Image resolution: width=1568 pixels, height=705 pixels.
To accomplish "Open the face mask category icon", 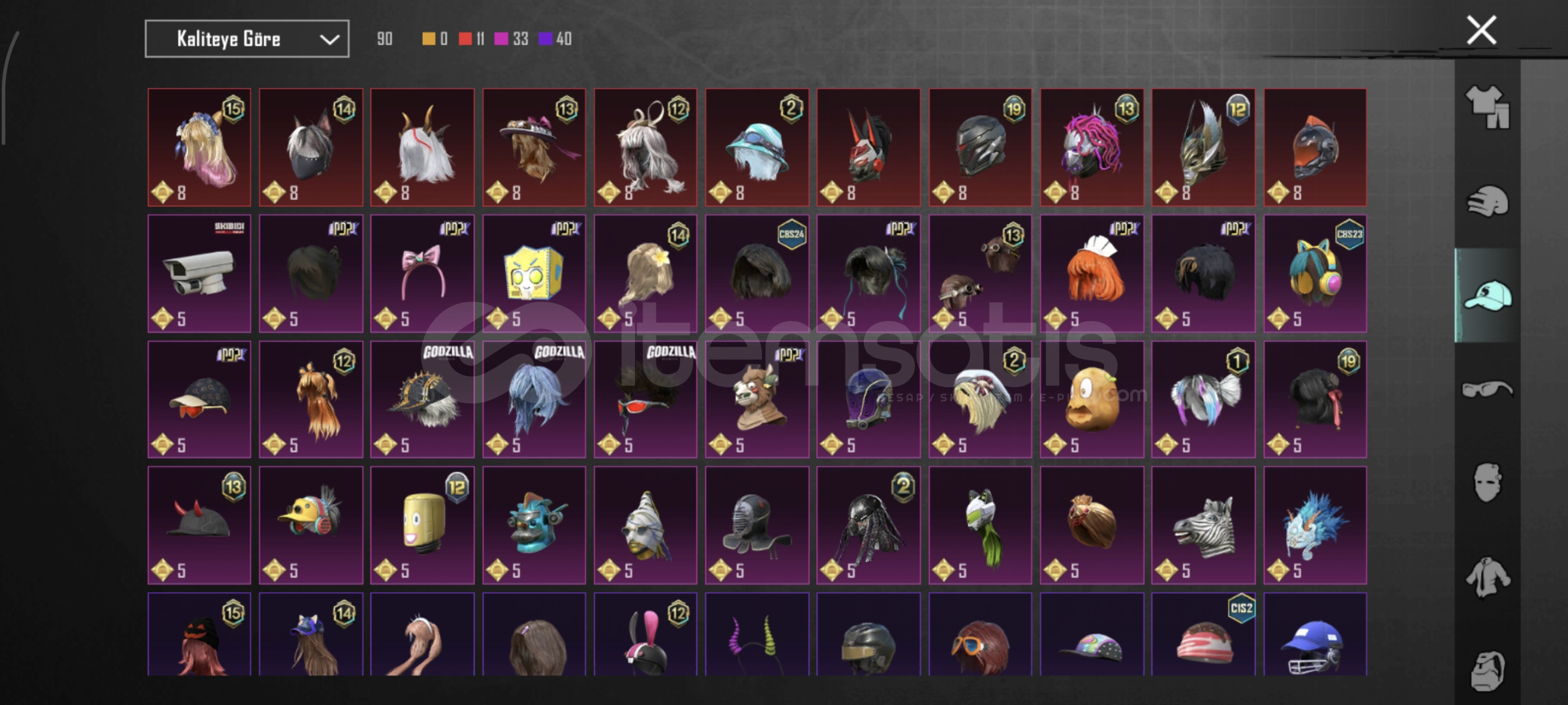I will coord(1488,482).
